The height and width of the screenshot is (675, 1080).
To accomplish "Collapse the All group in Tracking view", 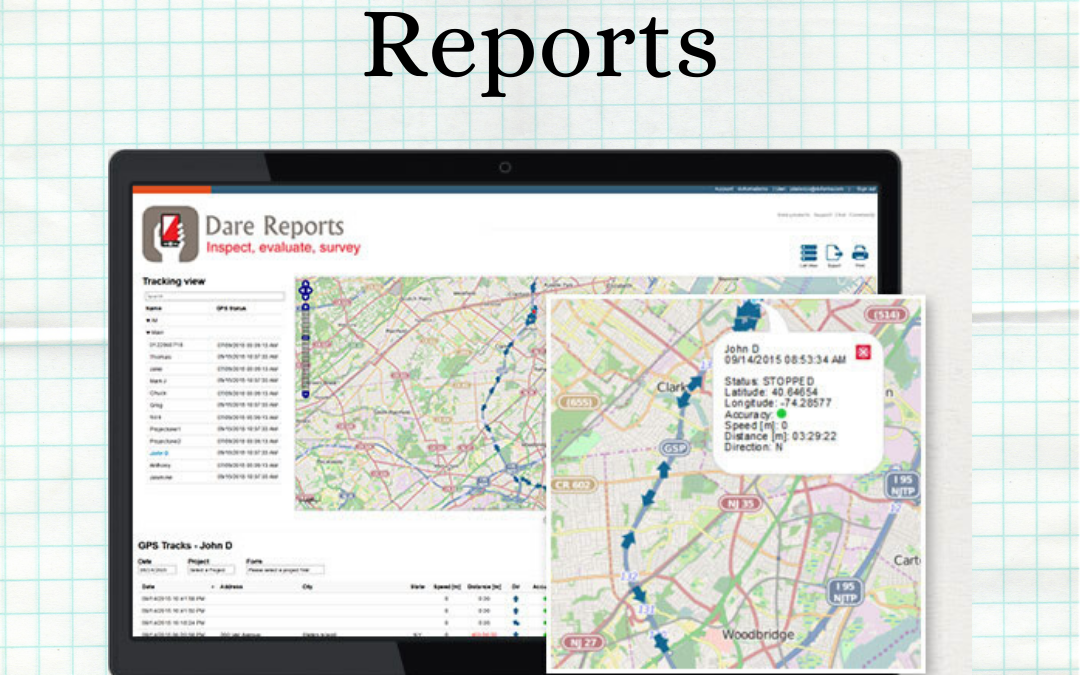I will click(149, 320).
